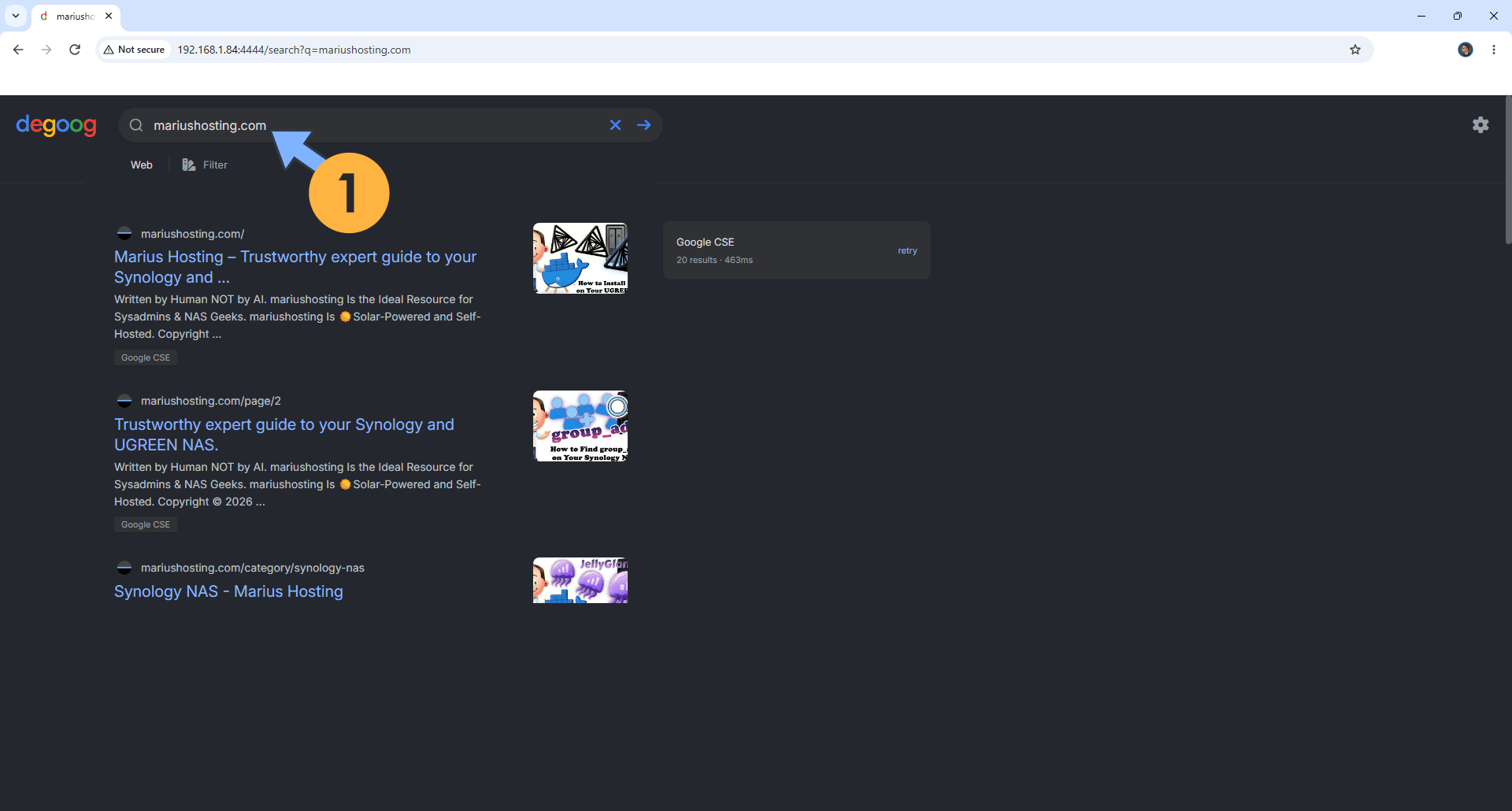Open the tab search dropdown arrow

[x=16, y=16]
